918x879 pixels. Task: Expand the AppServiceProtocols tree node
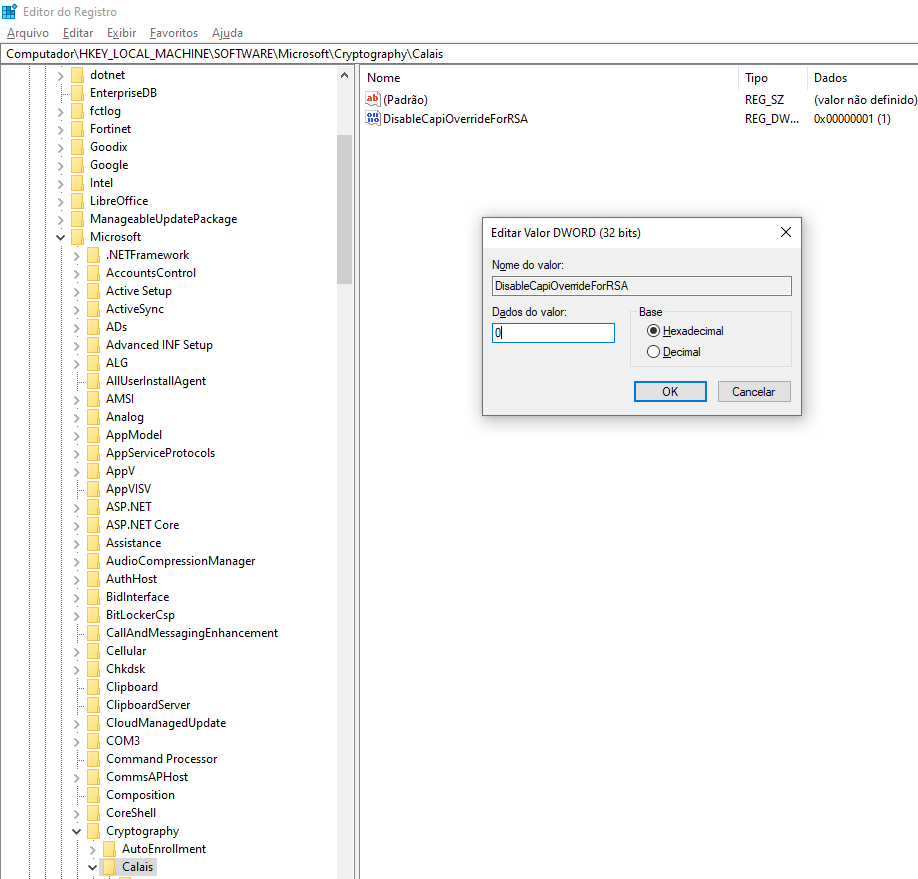(x=76, y=454)
